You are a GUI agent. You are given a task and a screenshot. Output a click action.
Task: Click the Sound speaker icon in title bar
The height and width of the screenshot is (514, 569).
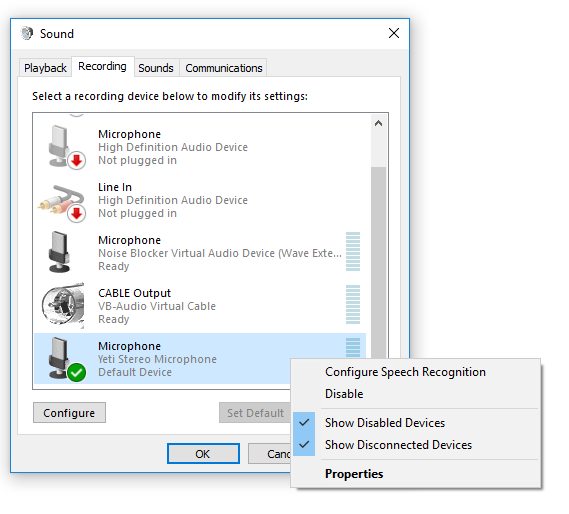click(27, 33)
